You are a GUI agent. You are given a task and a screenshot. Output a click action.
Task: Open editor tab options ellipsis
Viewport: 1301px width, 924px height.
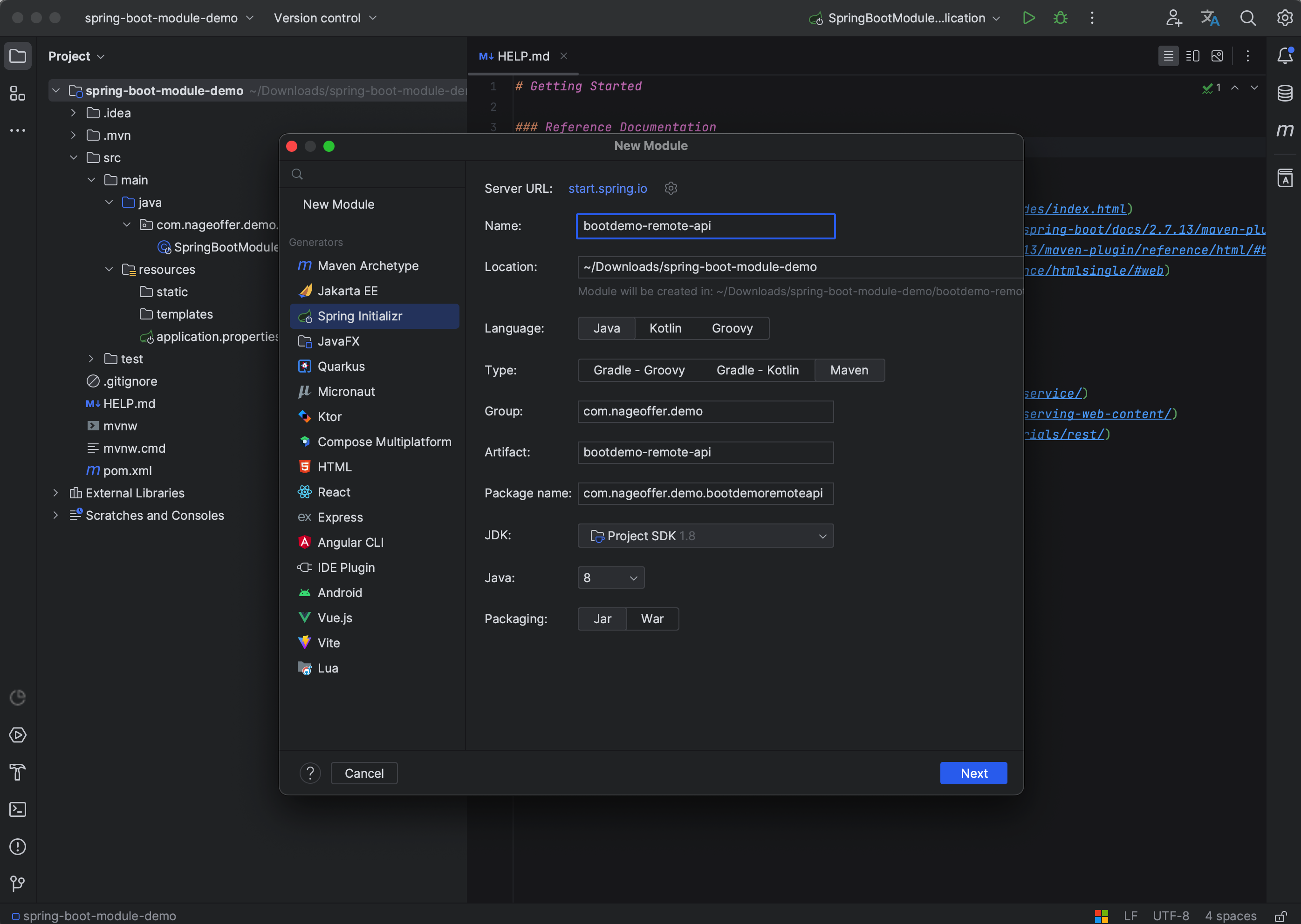click(1247, 56)
